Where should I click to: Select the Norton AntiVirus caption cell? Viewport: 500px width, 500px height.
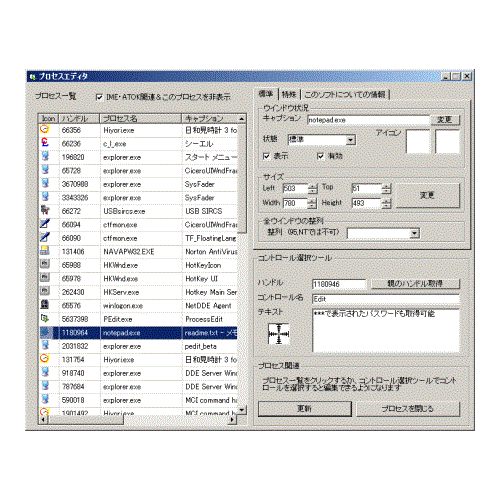(x=210, y=252)
